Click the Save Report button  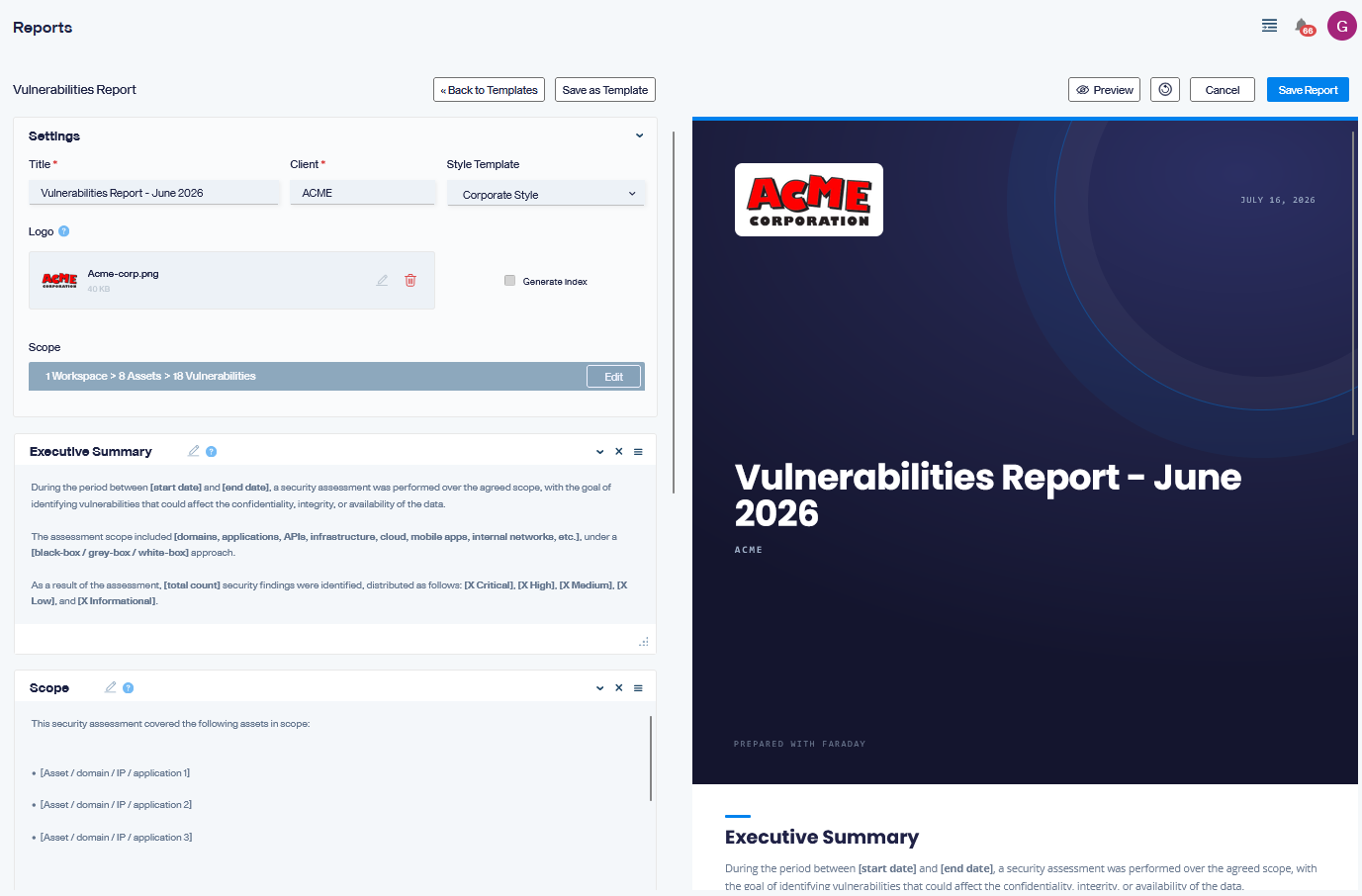(x=1308, y=90)
